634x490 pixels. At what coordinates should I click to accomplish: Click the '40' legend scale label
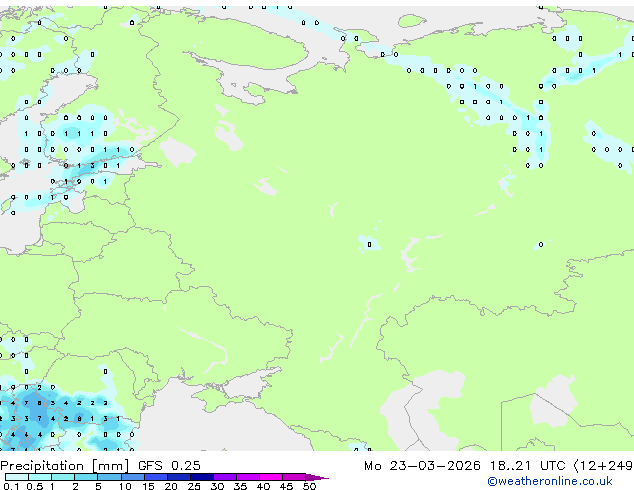pos(263,486)
